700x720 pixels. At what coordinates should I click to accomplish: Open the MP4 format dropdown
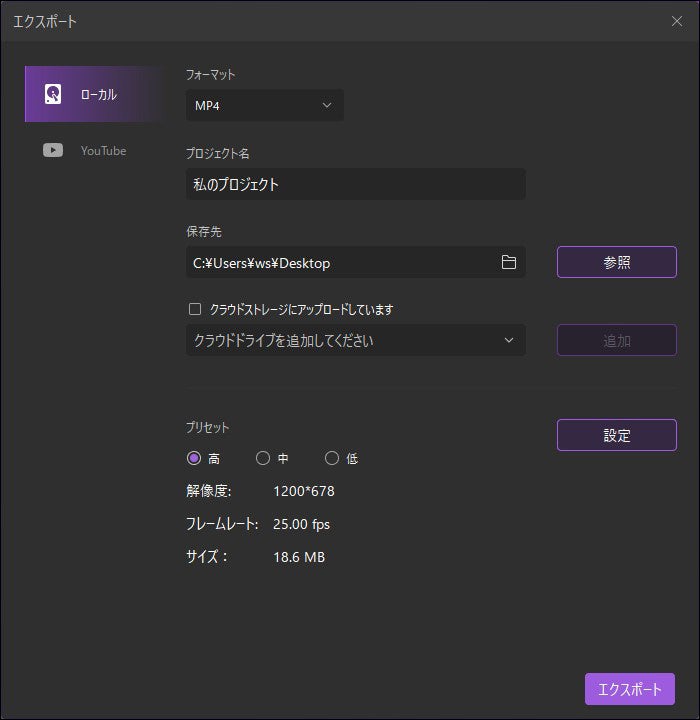(x=264, y=105)
